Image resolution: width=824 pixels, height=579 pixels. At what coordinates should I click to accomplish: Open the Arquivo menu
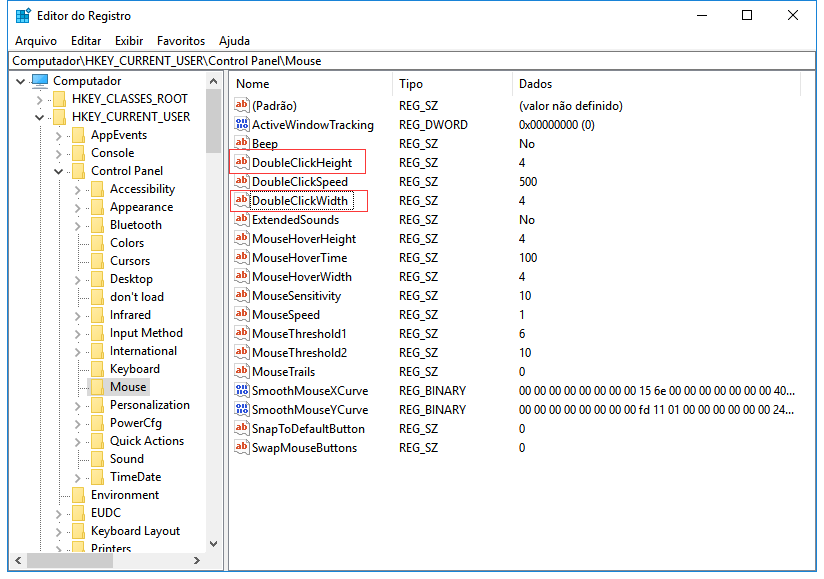(36, 41)
